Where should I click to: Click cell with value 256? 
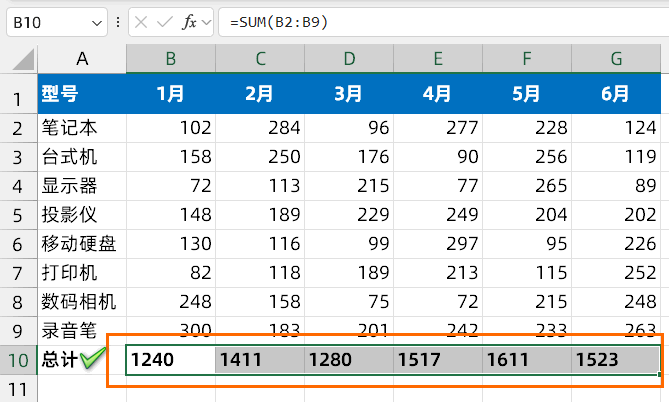527,157
